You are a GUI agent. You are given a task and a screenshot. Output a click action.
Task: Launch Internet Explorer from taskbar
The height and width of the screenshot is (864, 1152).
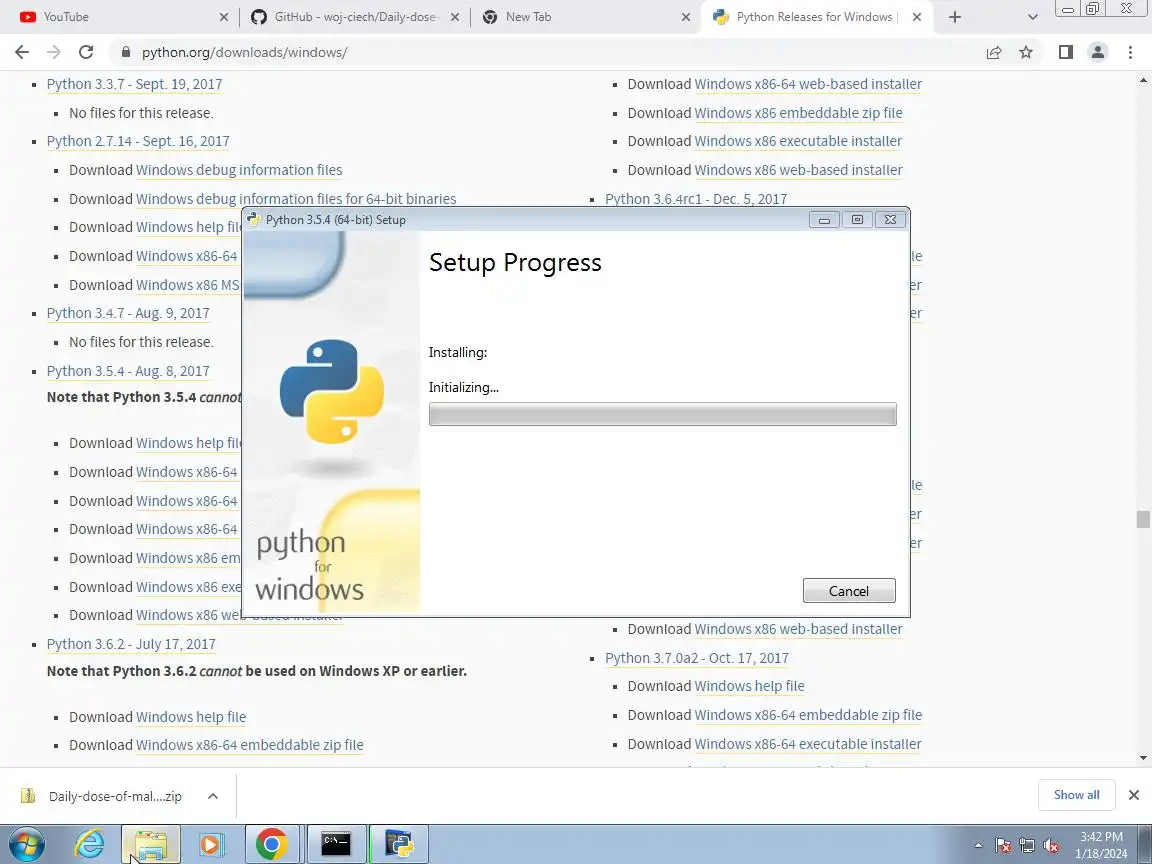89,844
